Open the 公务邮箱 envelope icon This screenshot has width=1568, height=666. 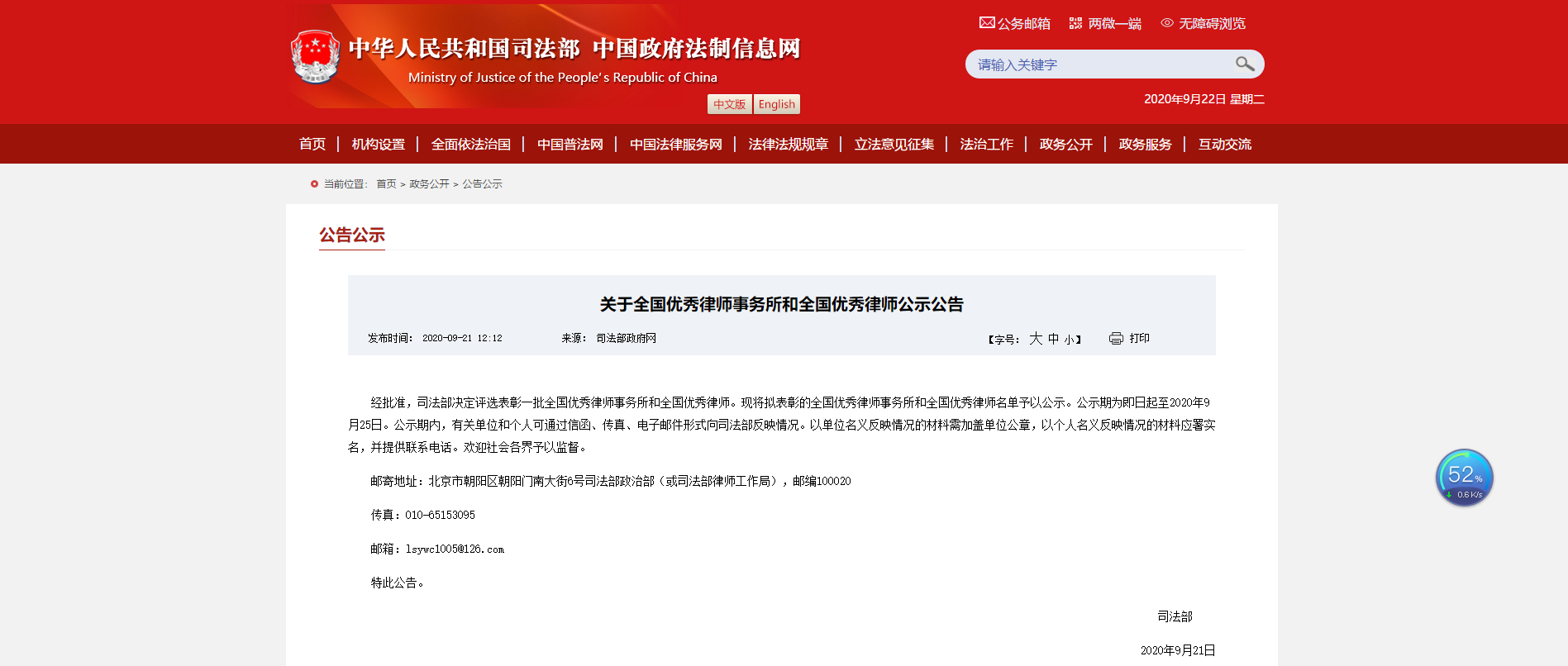(x=987, y=23)
